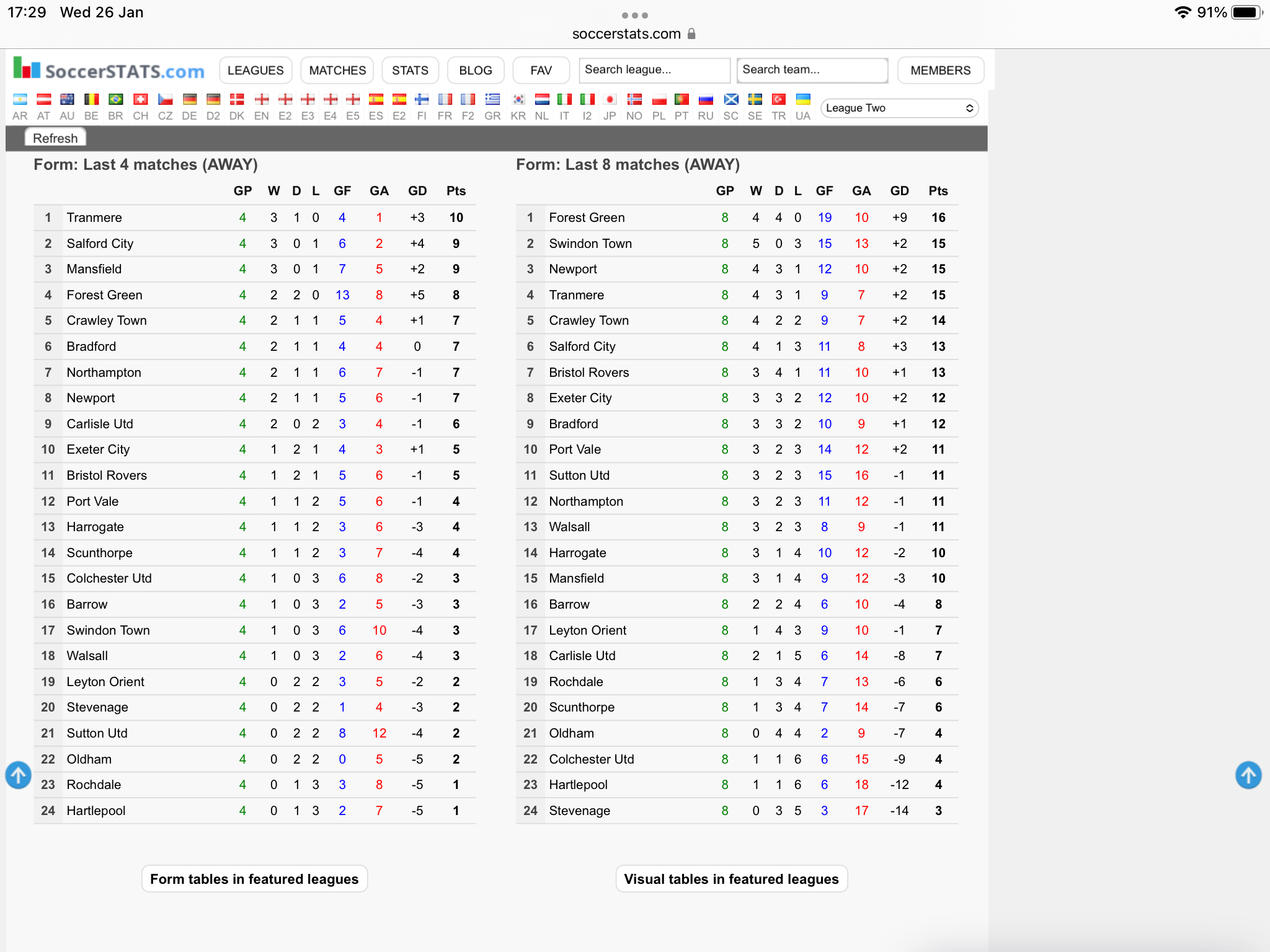This screenshot has height=952, width=1270.
Task: Select the Switzerland (CH) flag
Action: 141,99
